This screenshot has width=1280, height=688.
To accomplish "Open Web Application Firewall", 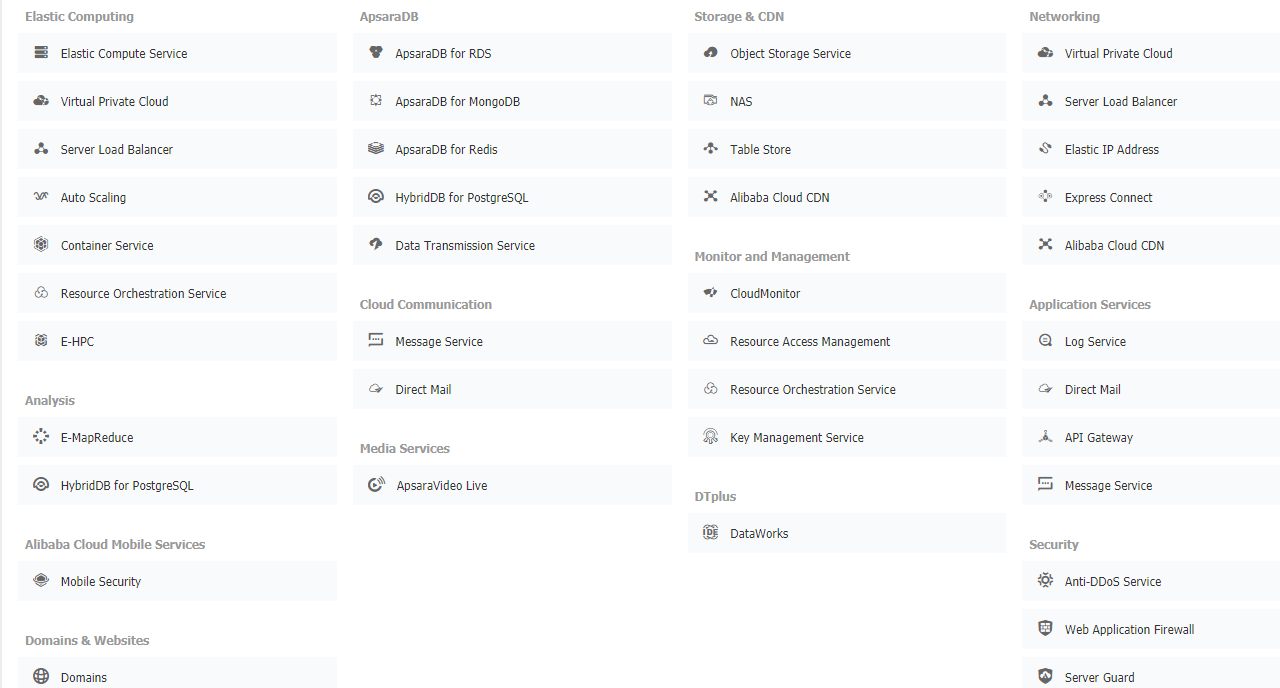I will [1151, 629].
